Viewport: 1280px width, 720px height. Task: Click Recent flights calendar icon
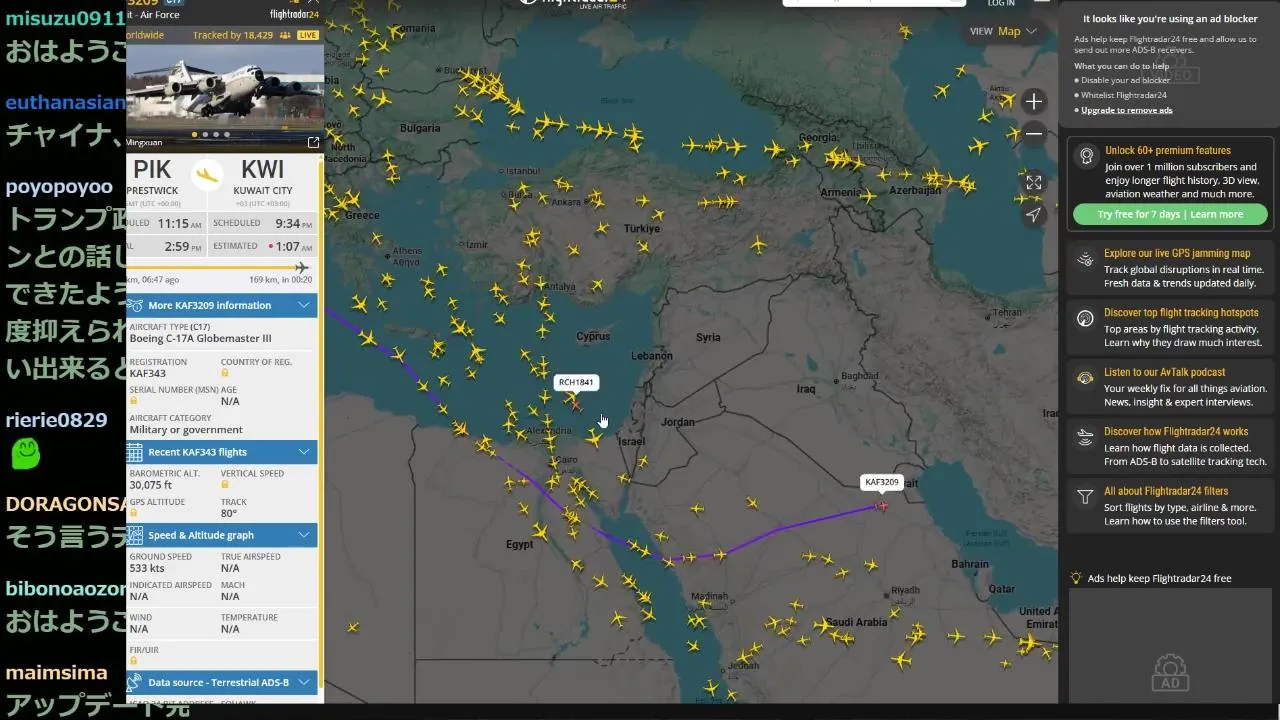point(135,452)
